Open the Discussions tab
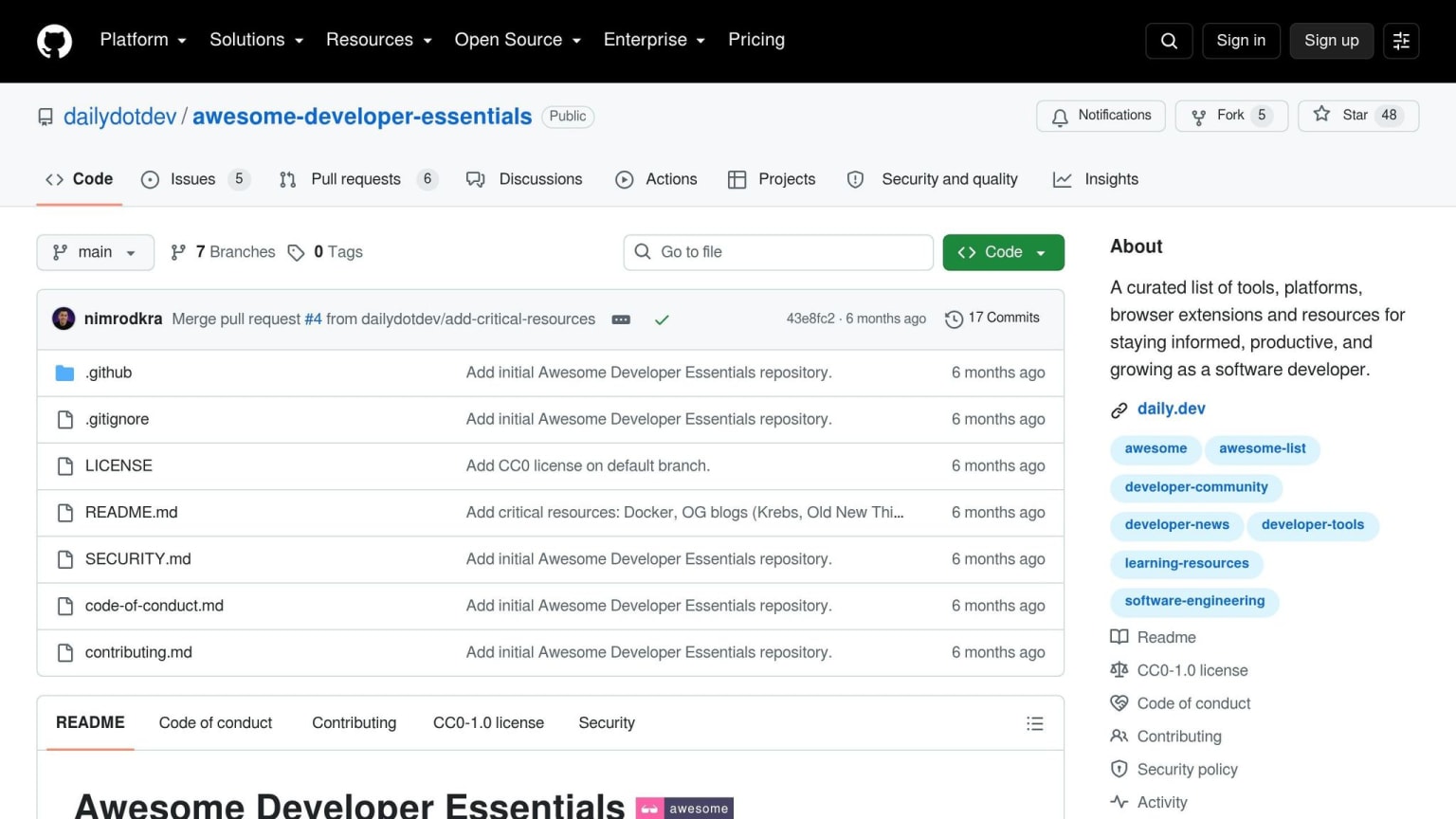 (x=524, y=179)
